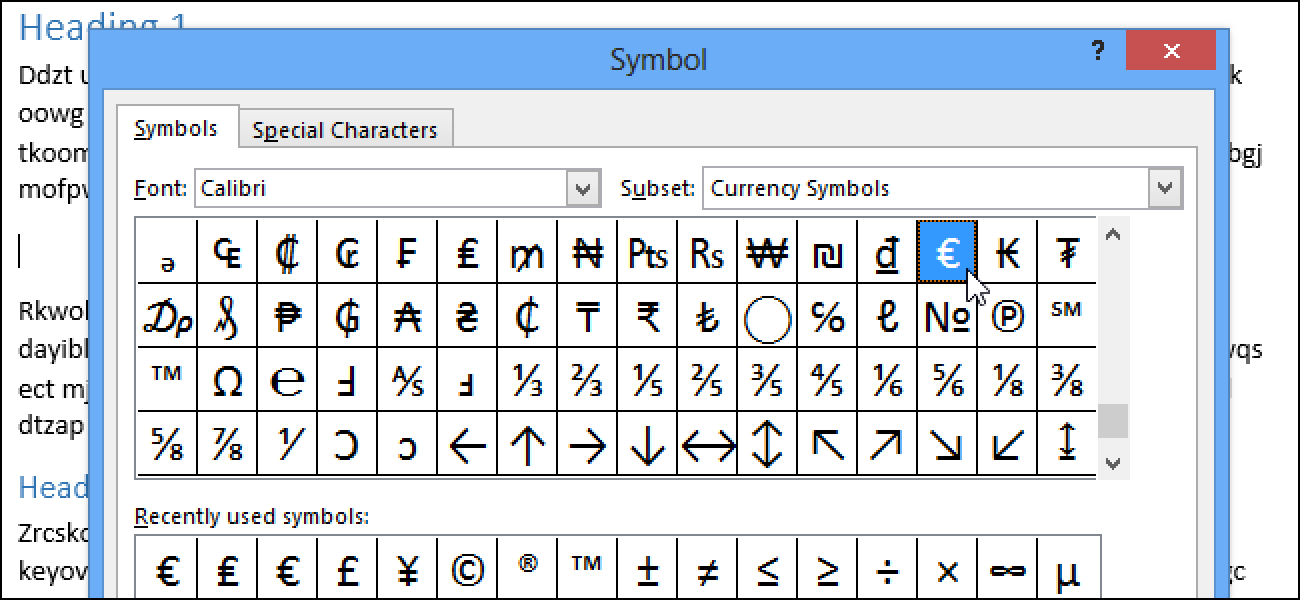Select the Rs rupee symbol
Image resolution: width=1300 pixels, height=600 pixels.
point(707,253)
